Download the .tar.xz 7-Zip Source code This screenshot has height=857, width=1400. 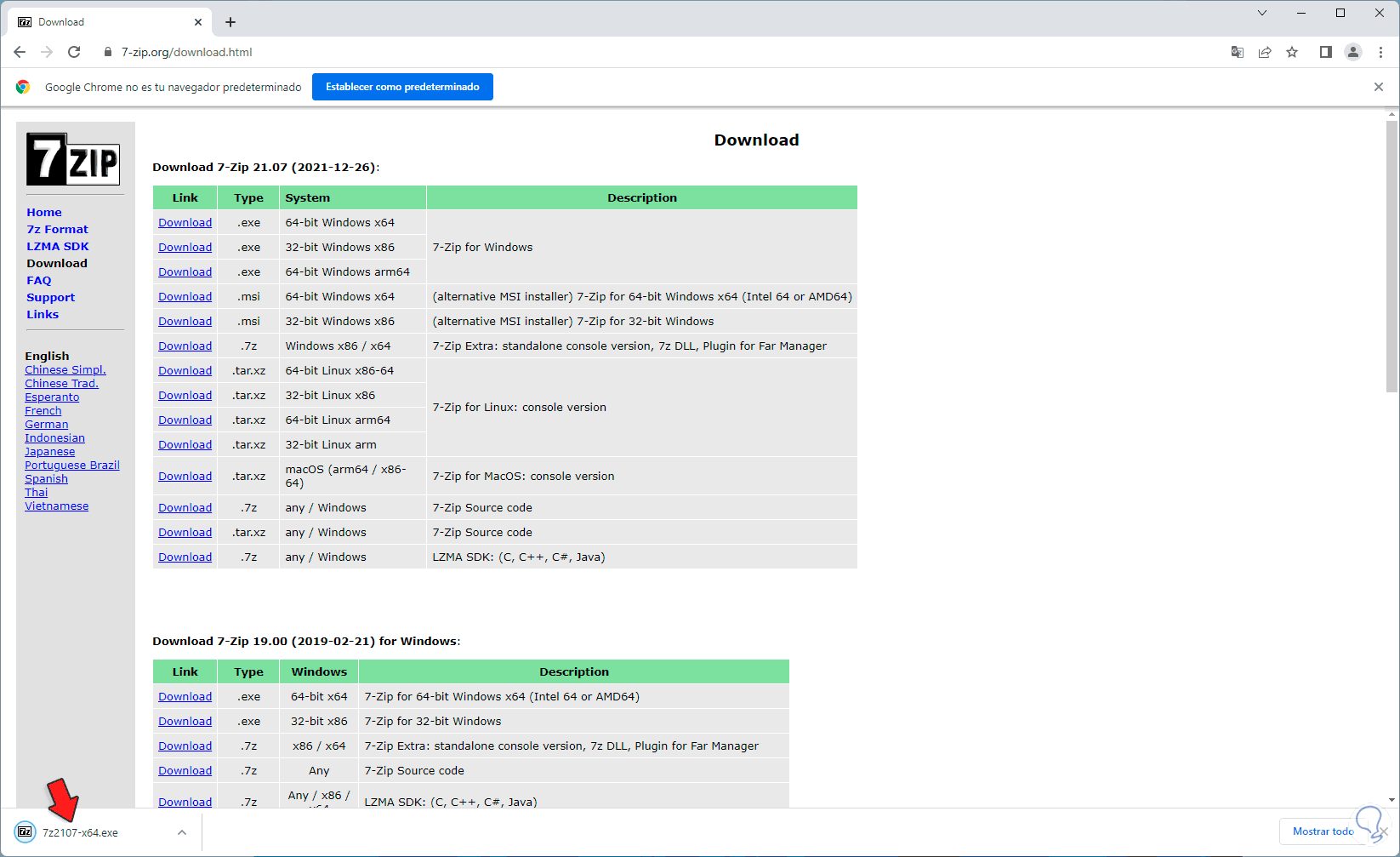185,532
